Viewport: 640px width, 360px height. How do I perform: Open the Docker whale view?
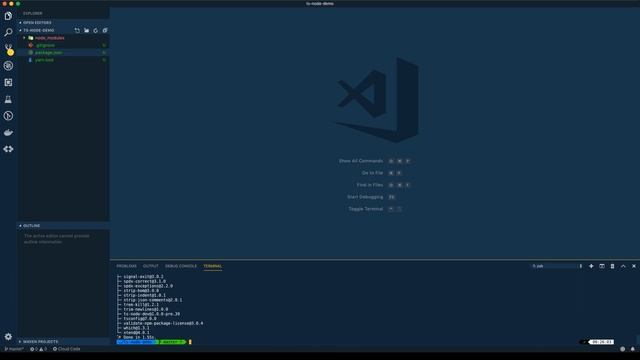(x=8, y=132)
